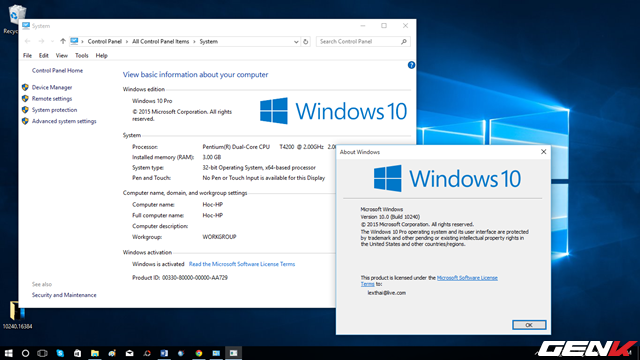Open Remote settings link
This screenshot has height=360, width=640.
click(x=52, y=99)
